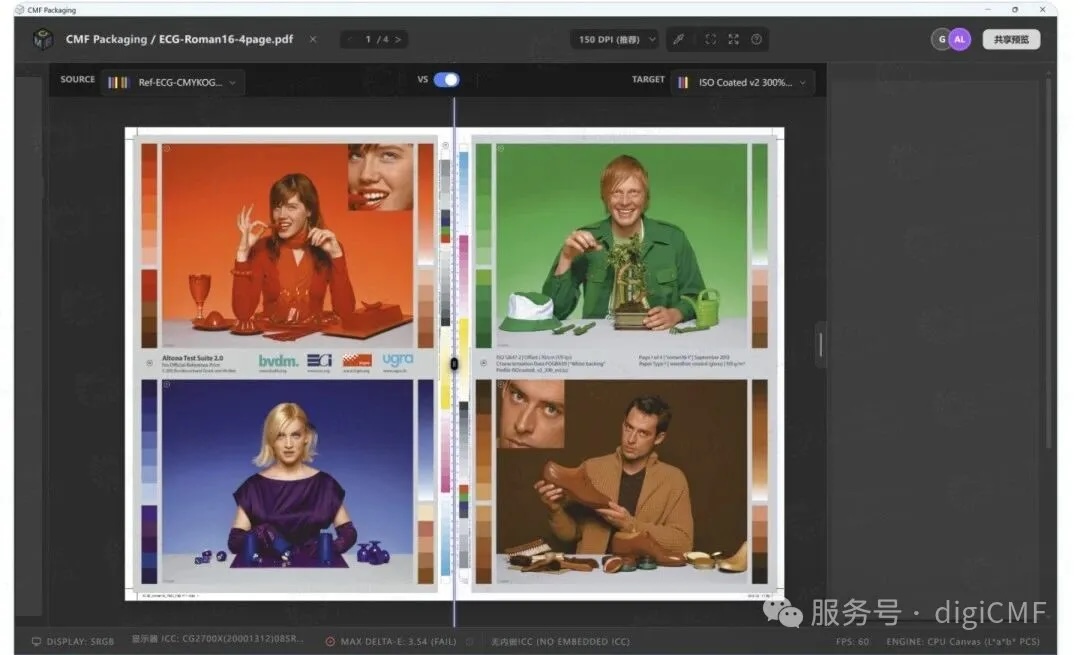Click the fit-to-frame icon
Viewport: 1080px width, 655px height.
[x=710, y=39]
